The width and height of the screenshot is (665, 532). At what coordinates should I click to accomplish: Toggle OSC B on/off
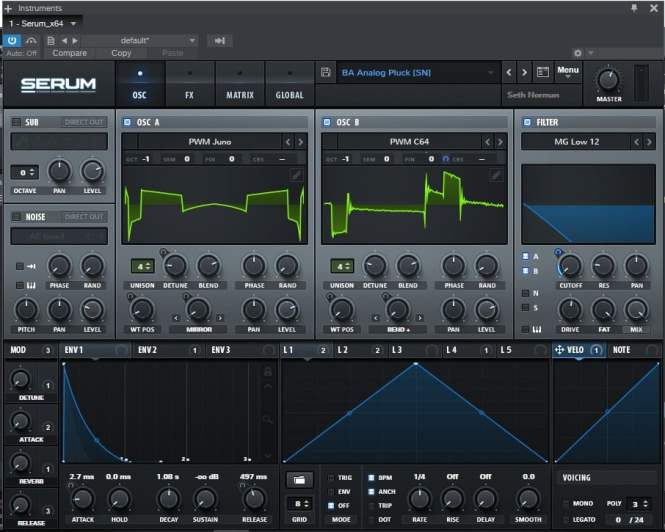point(327,122)
